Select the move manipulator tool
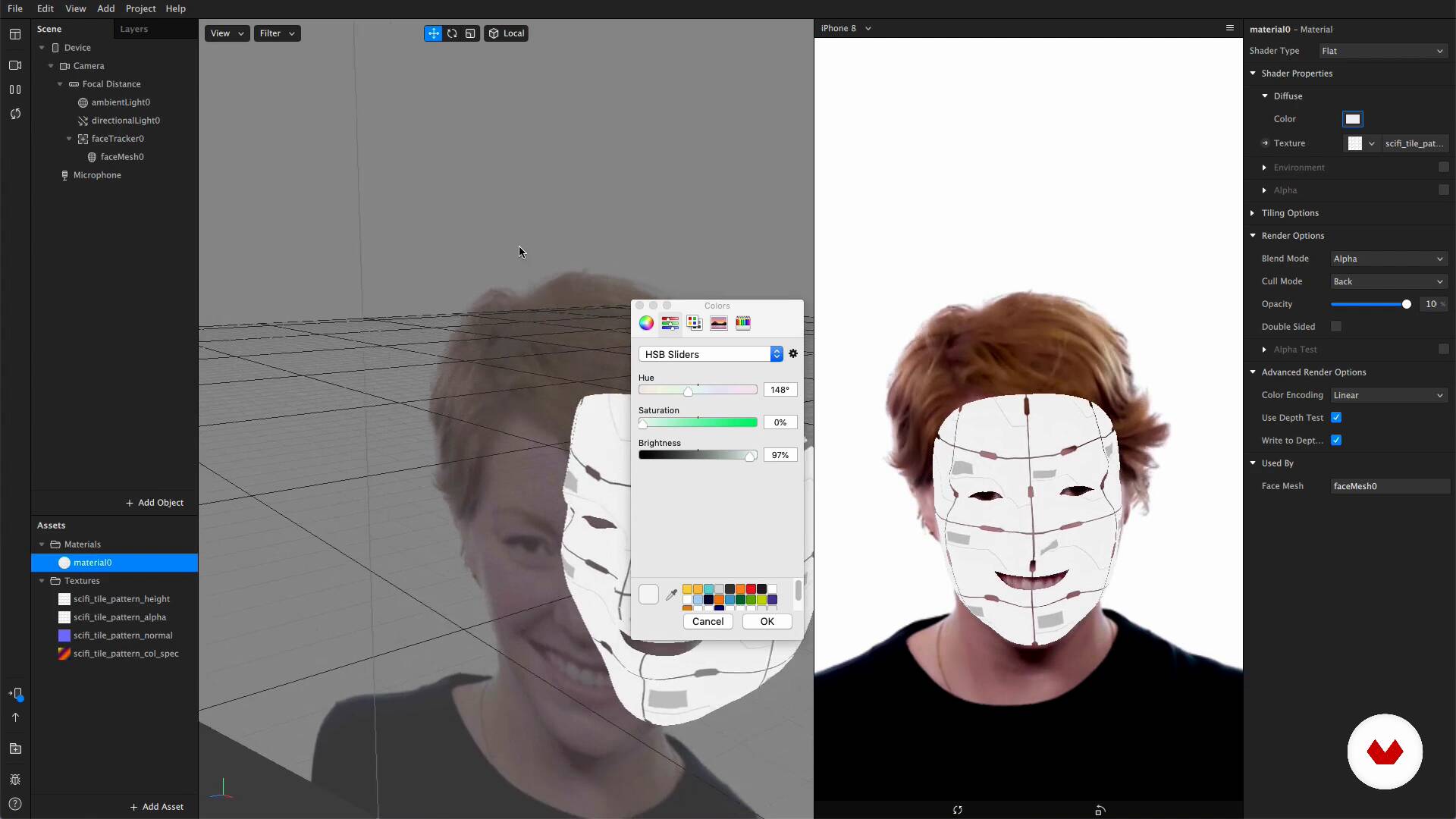Viewport: 1456px width, 819px height. point(433,33)
